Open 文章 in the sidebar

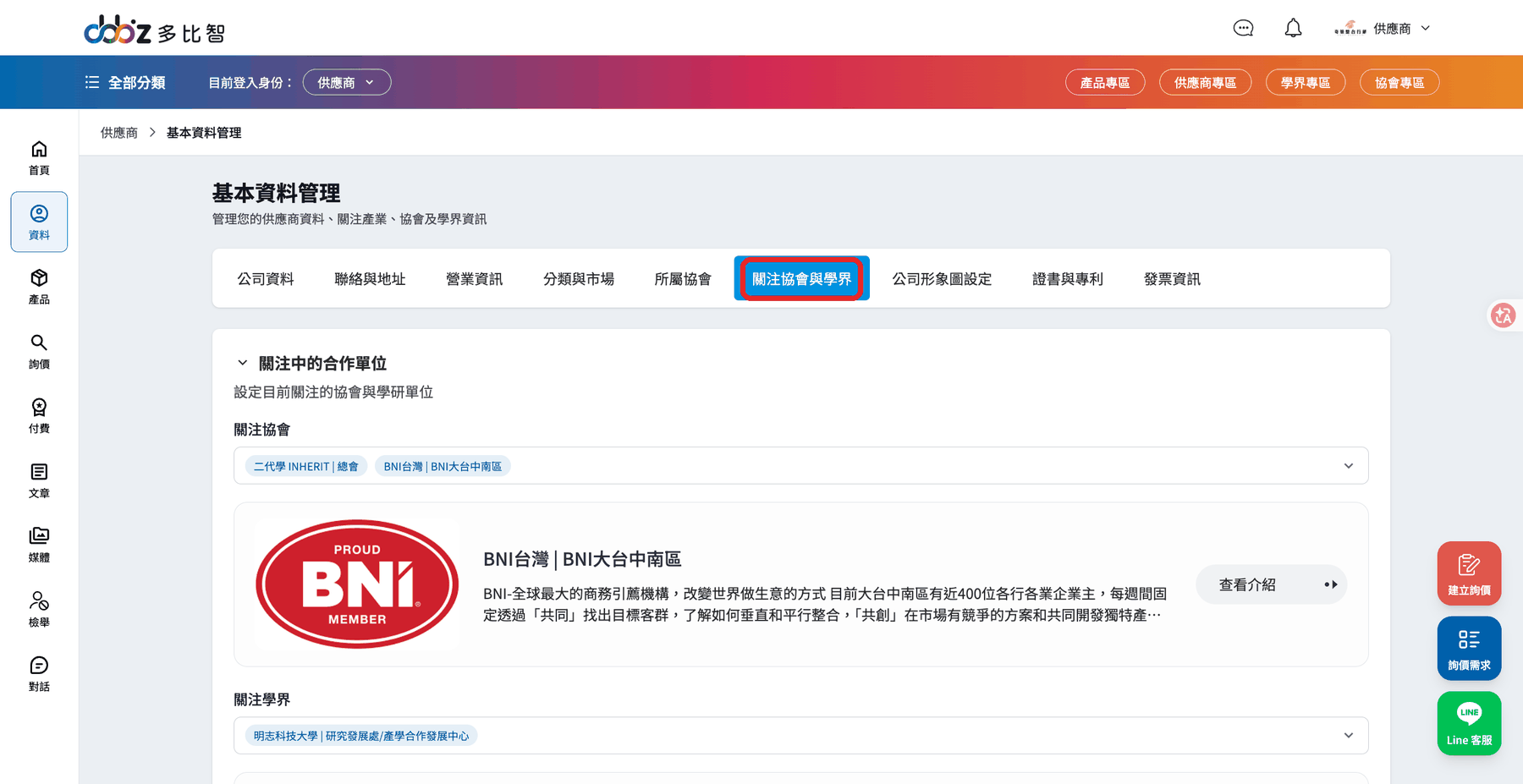click(x=39, y=480)
